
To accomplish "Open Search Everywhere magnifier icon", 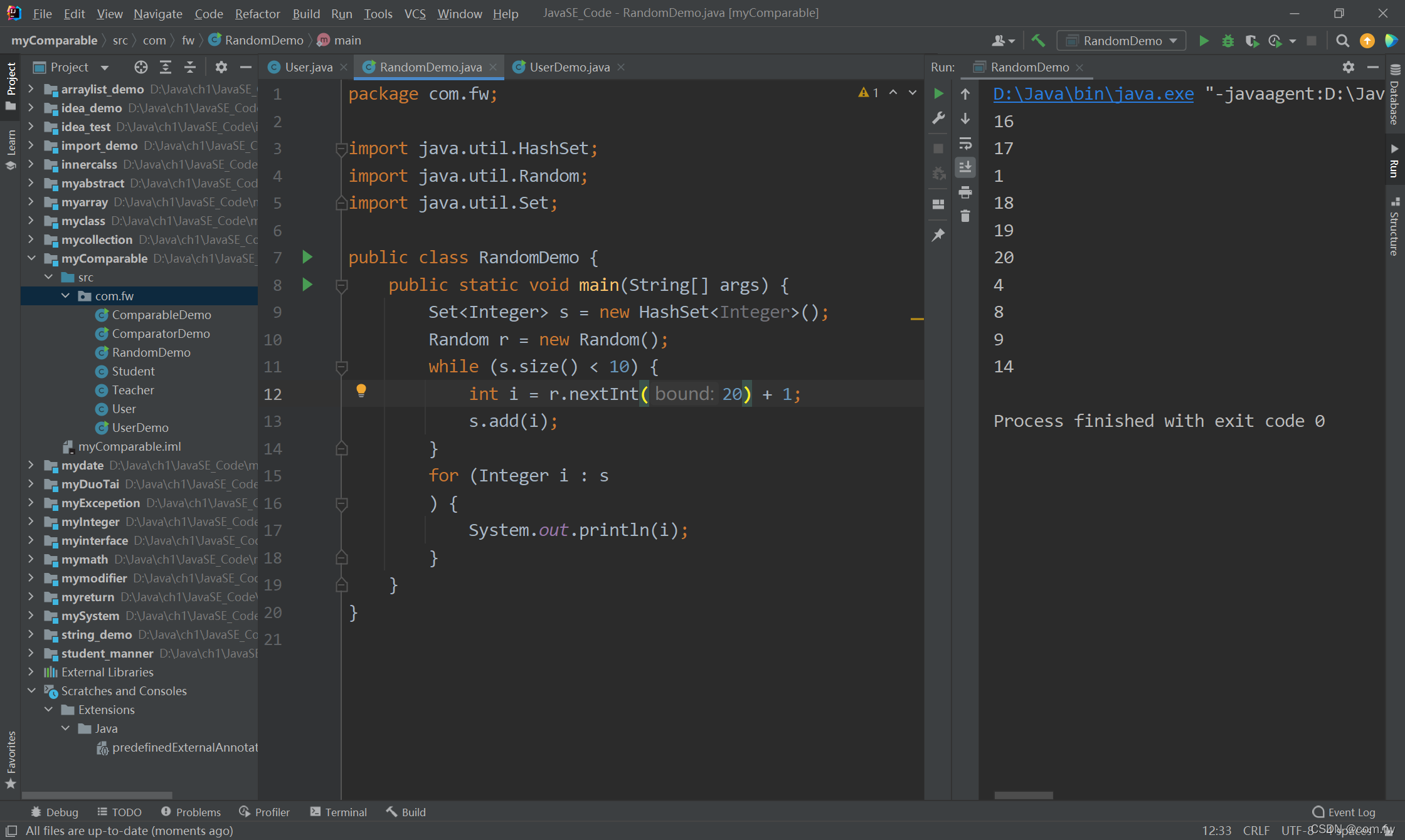I will [1342, 41].
